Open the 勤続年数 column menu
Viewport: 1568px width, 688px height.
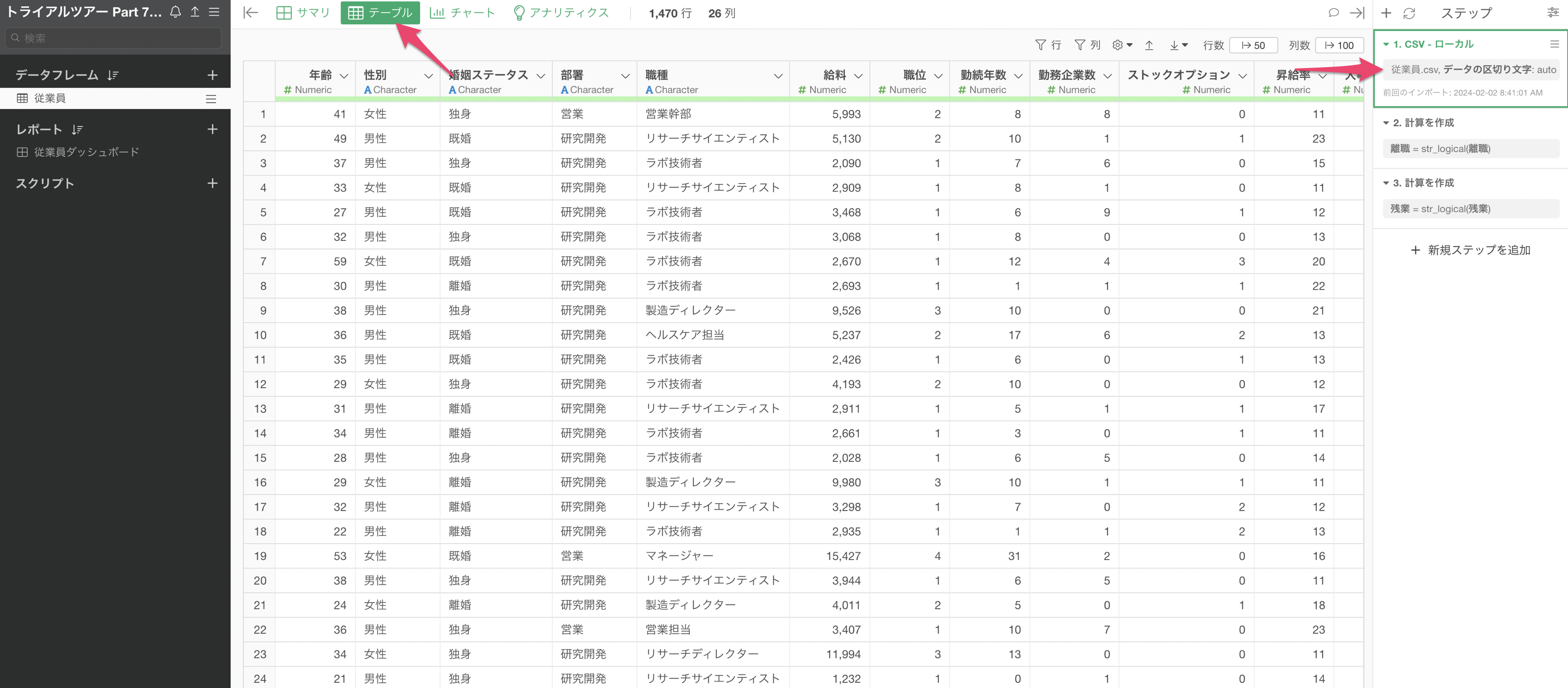1018,76
